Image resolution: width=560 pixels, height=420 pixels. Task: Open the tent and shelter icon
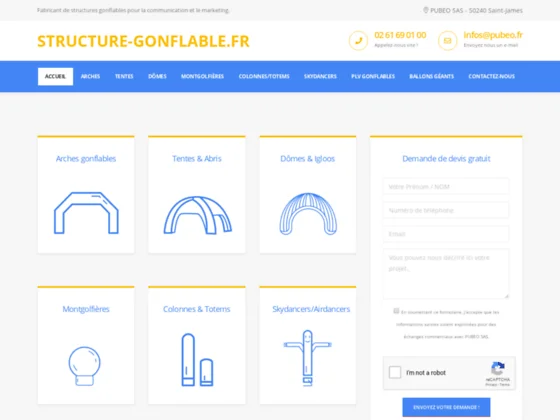198,215
